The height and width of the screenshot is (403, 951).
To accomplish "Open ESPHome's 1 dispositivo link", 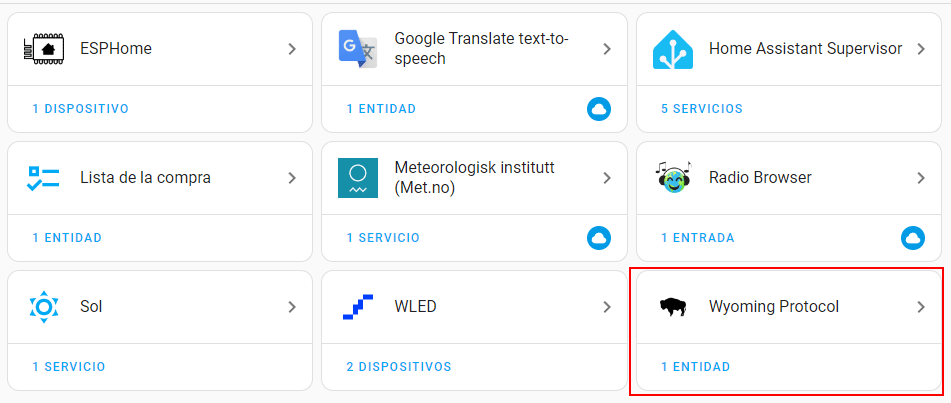I will click(80, 109).
